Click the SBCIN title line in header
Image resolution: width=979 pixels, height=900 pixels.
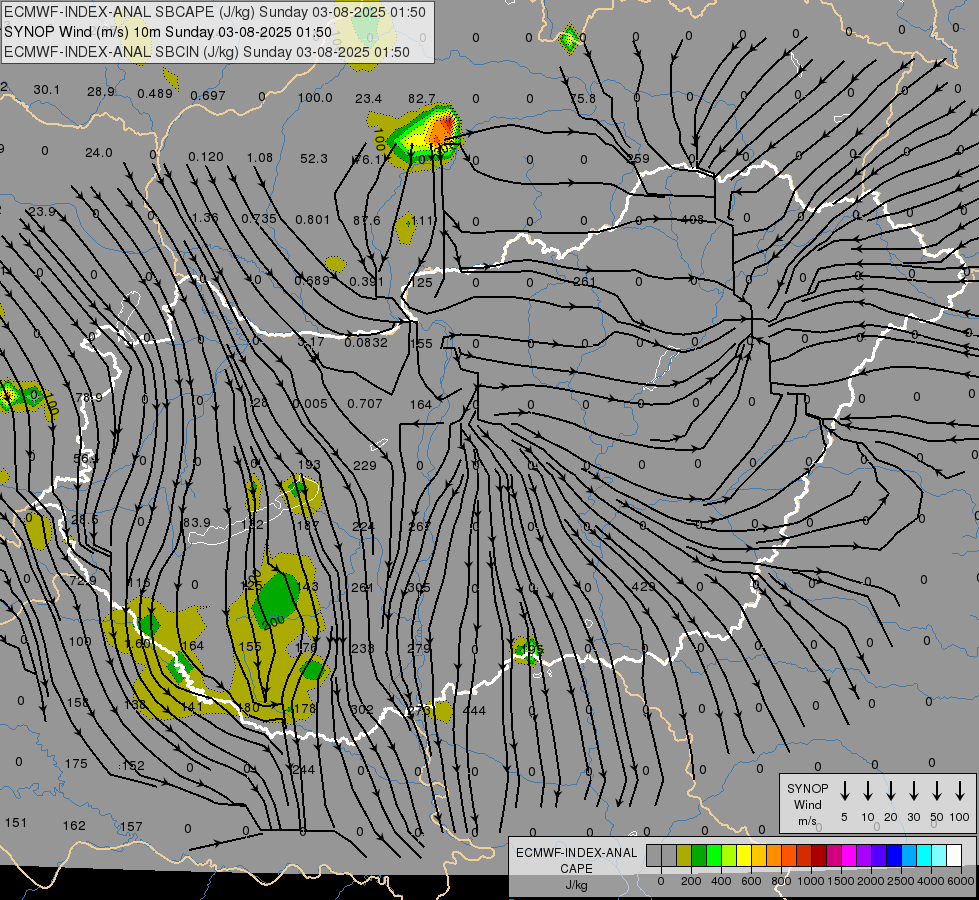pos(207,52)
